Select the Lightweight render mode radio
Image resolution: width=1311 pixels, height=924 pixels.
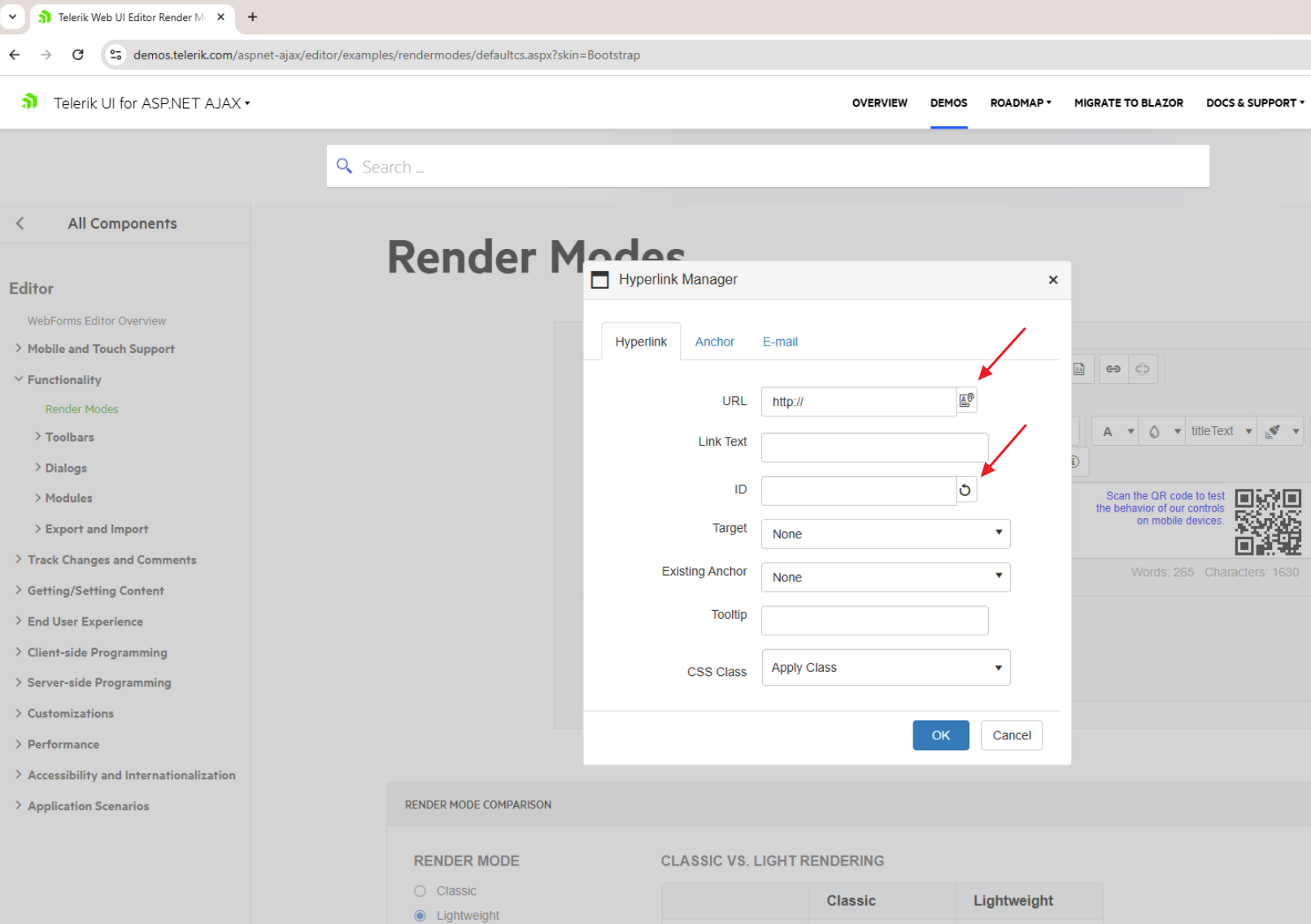tap(420, 915)
